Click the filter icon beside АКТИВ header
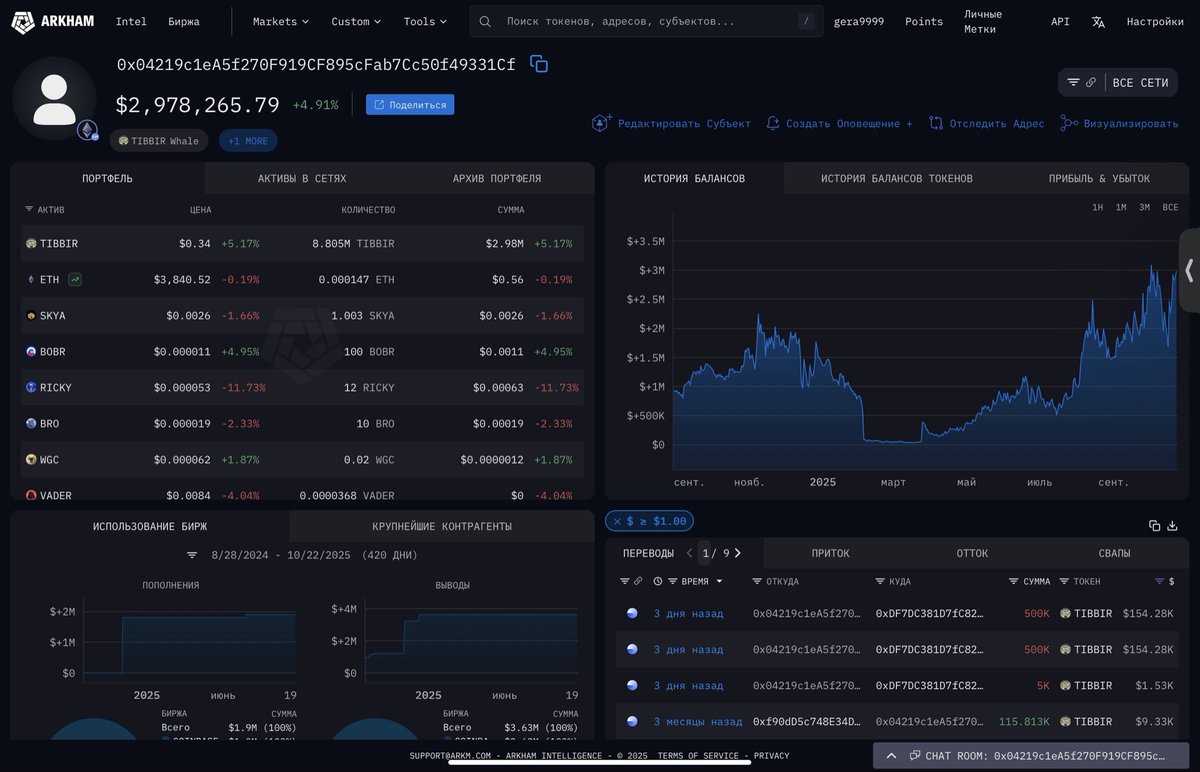 29,210
